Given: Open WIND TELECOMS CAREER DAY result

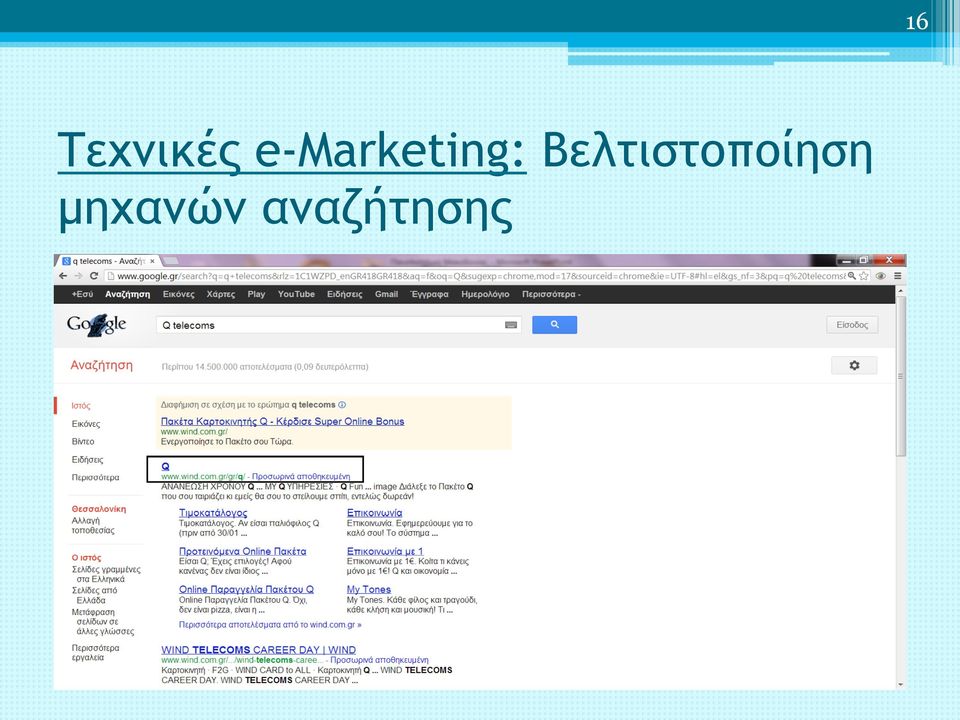Looking at the screenshot, I should 258,650.
